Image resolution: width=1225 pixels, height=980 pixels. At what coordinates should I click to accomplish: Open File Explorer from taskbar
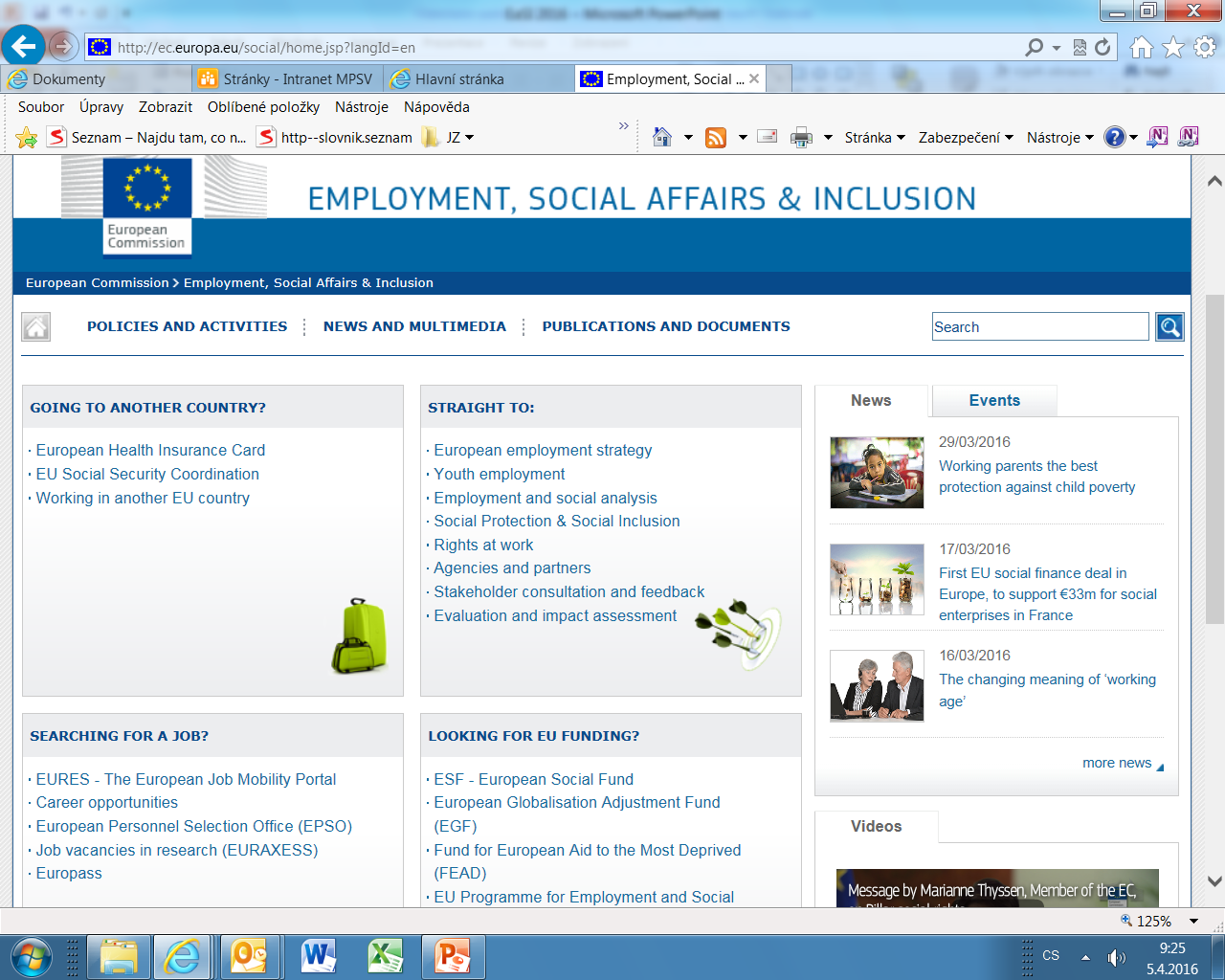120,957
